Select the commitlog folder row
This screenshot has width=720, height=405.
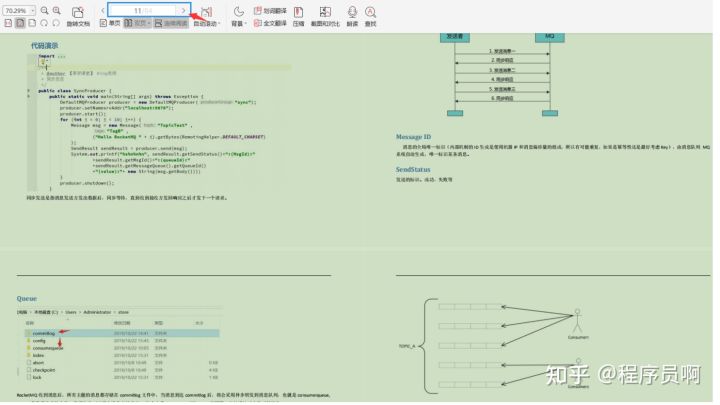pos(122,333)
